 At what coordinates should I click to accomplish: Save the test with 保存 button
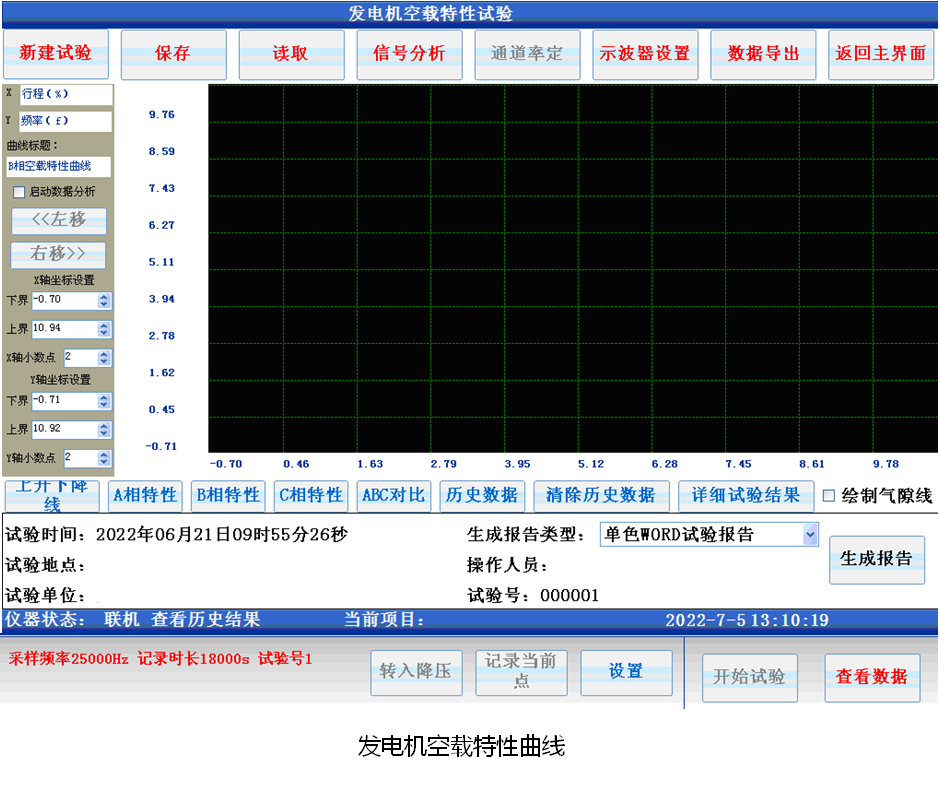pos(173,54)
